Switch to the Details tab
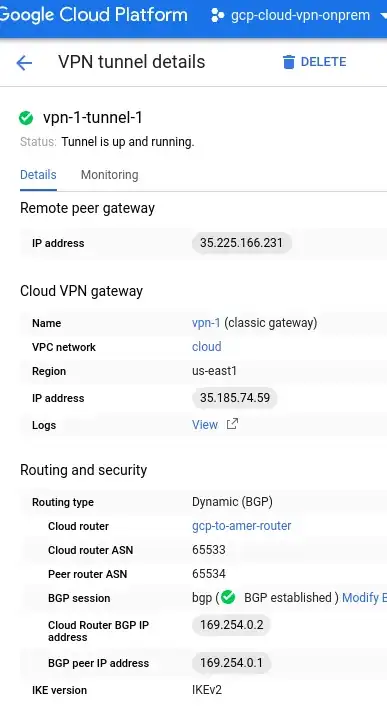387x706 pixels. click(x=38, y=175)
